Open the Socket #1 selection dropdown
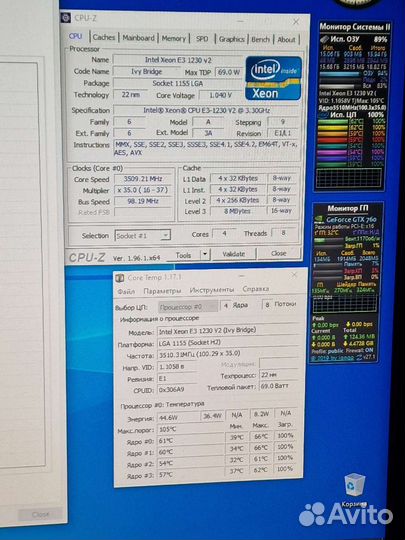405x540 pixels. (142, 236)
